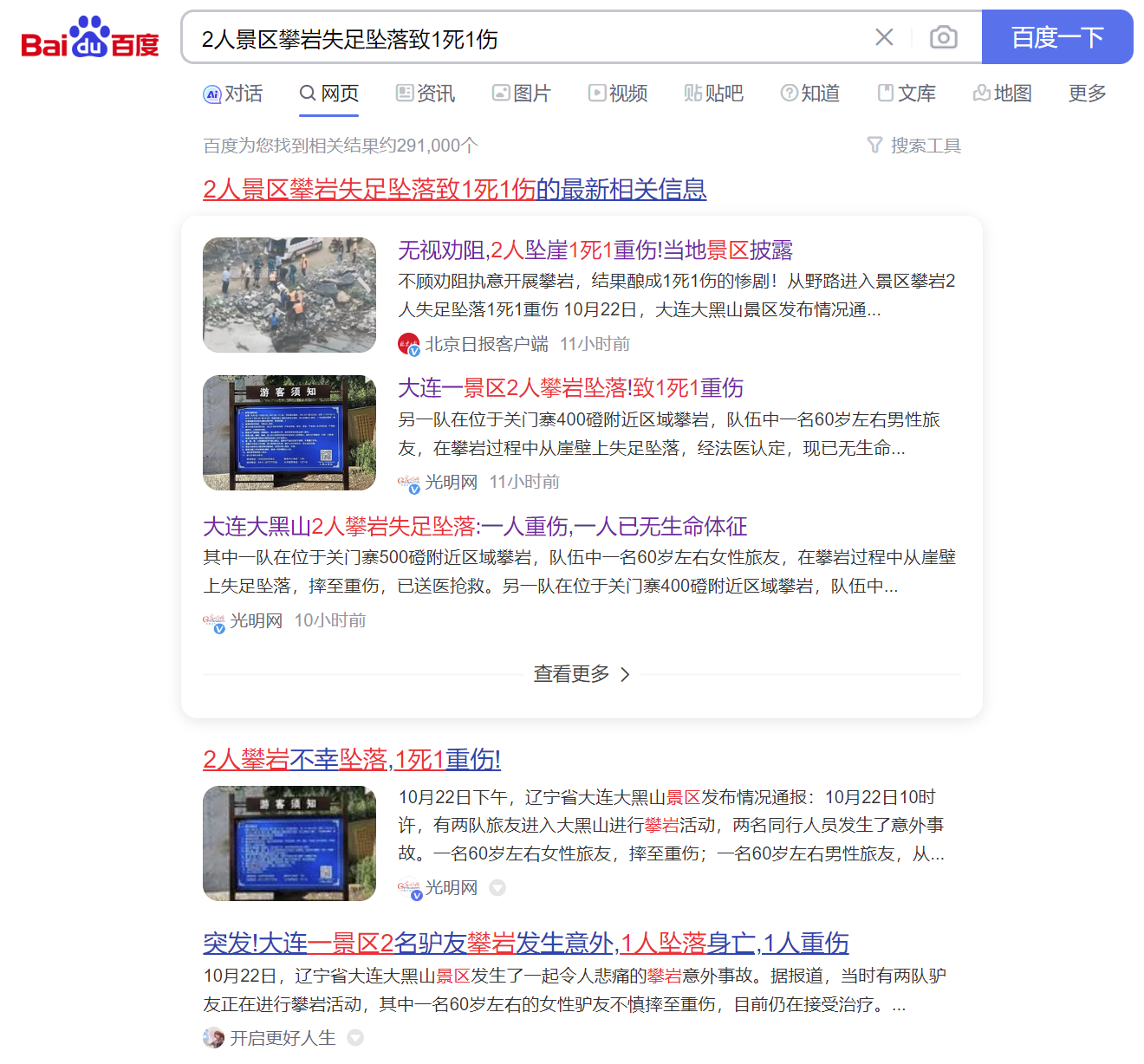The image size is (1144, 1064).
Task: Click badge icon next to 开启更好人生
Action: point(355,1038)
